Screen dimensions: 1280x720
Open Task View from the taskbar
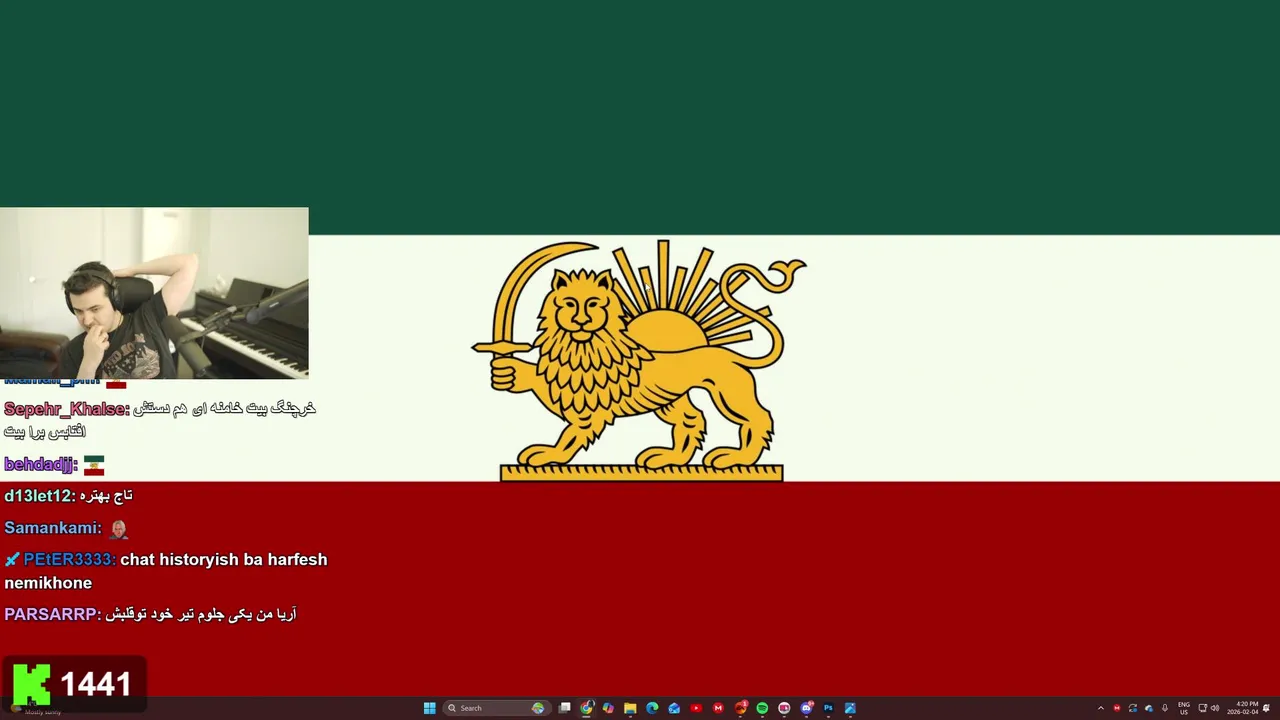[x=564, y=708]
